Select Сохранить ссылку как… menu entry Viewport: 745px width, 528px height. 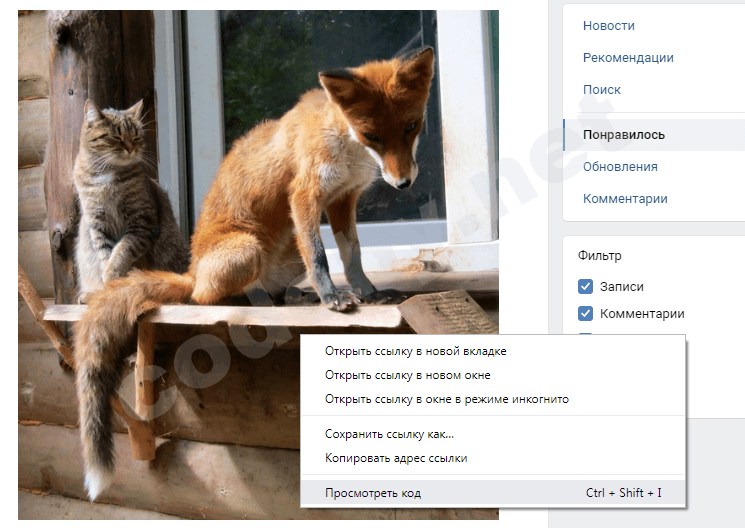pyautogui.click(x=493, y=434)
